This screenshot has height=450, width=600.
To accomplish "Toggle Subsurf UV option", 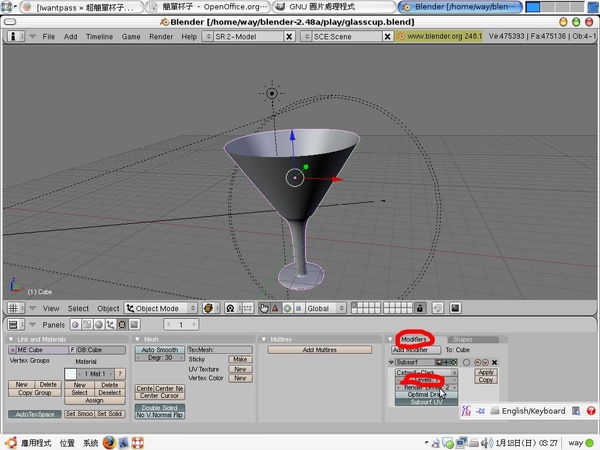I will [x=426, y=402].
